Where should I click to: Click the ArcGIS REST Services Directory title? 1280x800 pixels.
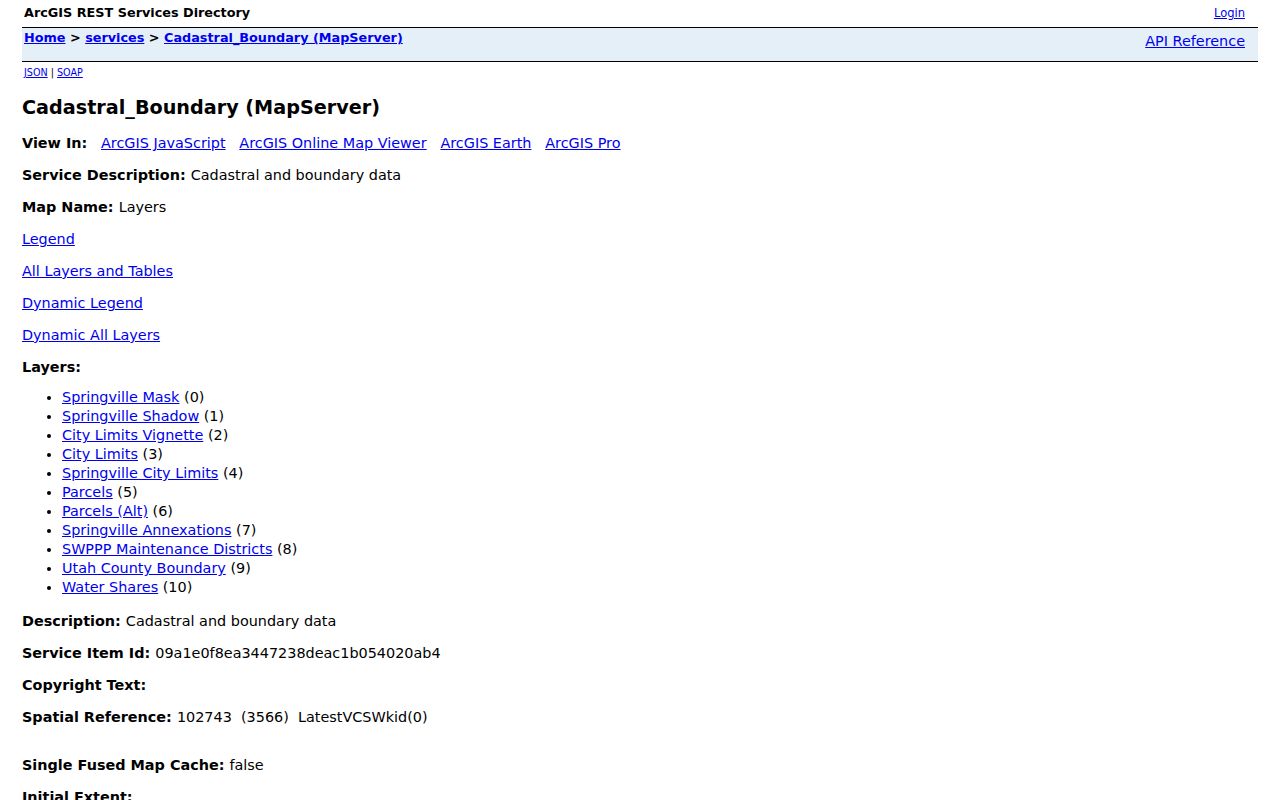click(x=137, y=13)
